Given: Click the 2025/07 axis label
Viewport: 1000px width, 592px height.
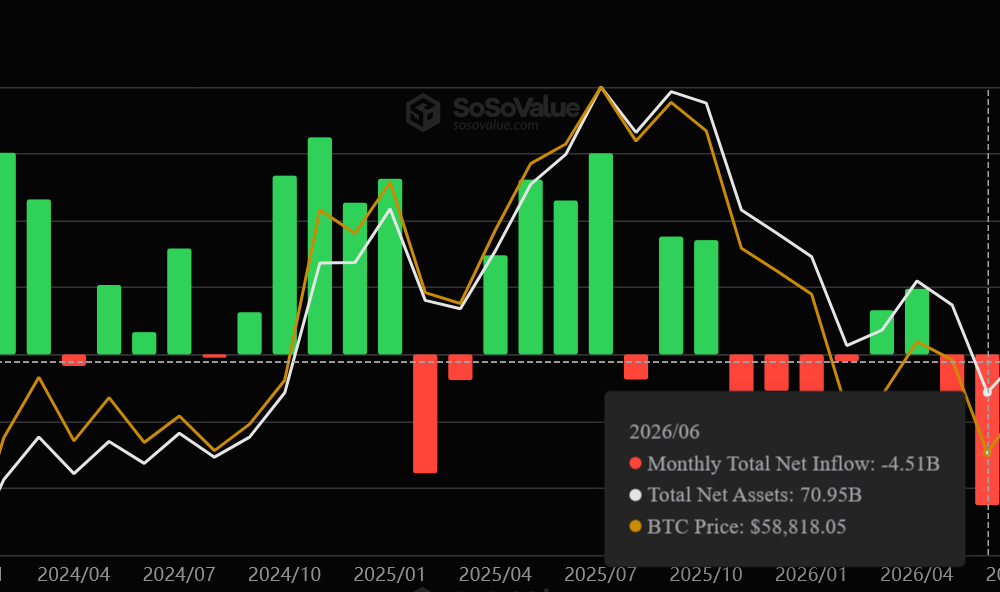Looking at the screenshot, I should [601, 574].
